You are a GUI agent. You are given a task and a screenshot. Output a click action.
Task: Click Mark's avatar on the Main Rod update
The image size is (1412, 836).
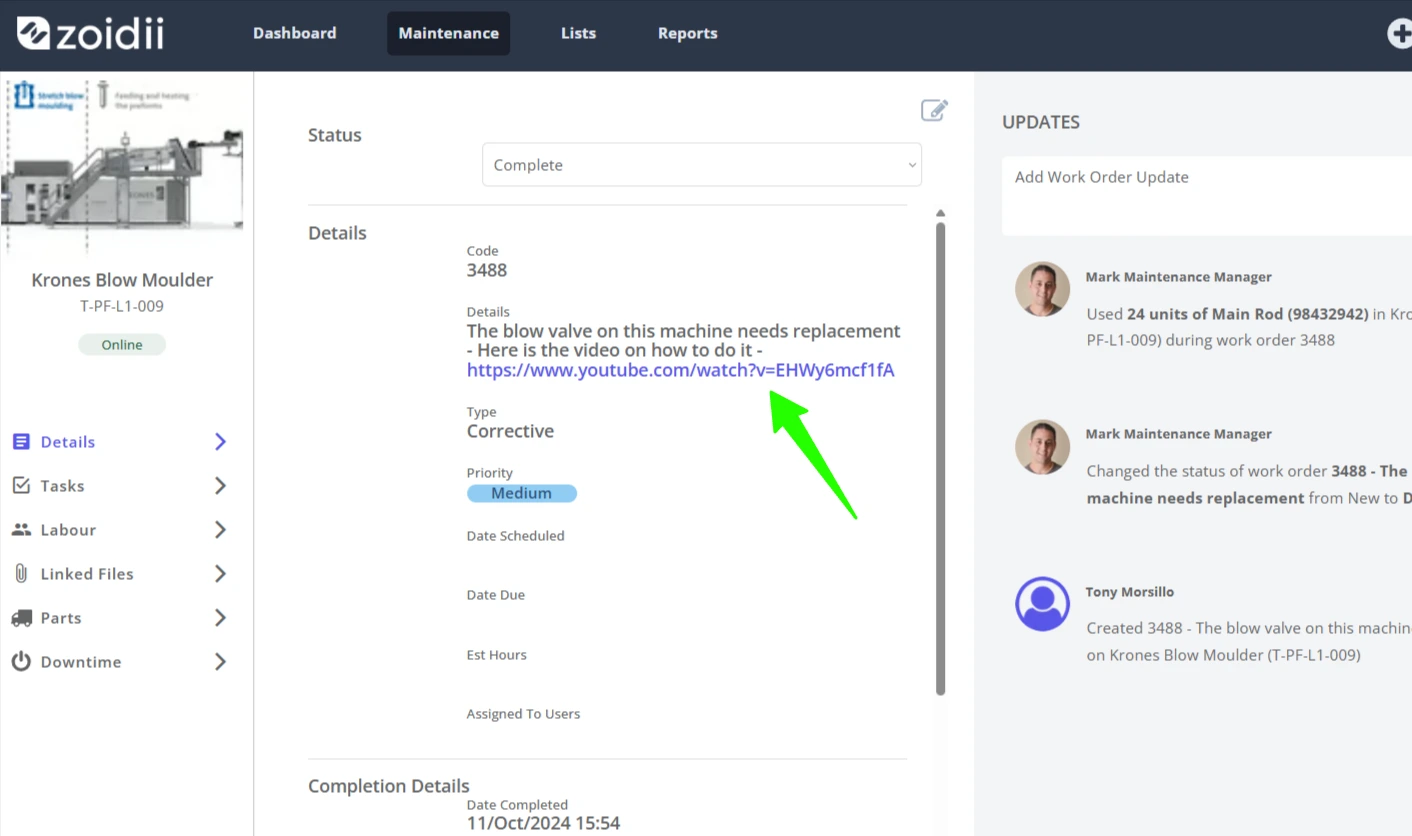(1043, 290)
